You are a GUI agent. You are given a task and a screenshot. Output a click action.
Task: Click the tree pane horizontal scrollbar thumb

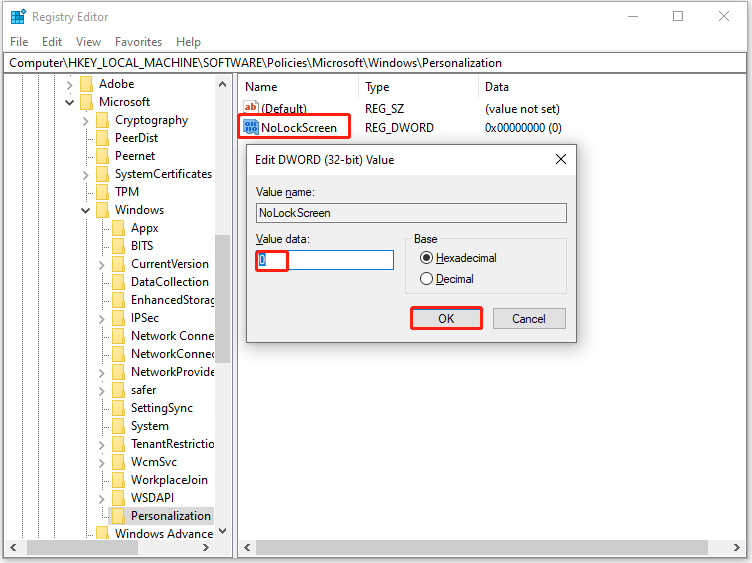[x=82, y=547]
